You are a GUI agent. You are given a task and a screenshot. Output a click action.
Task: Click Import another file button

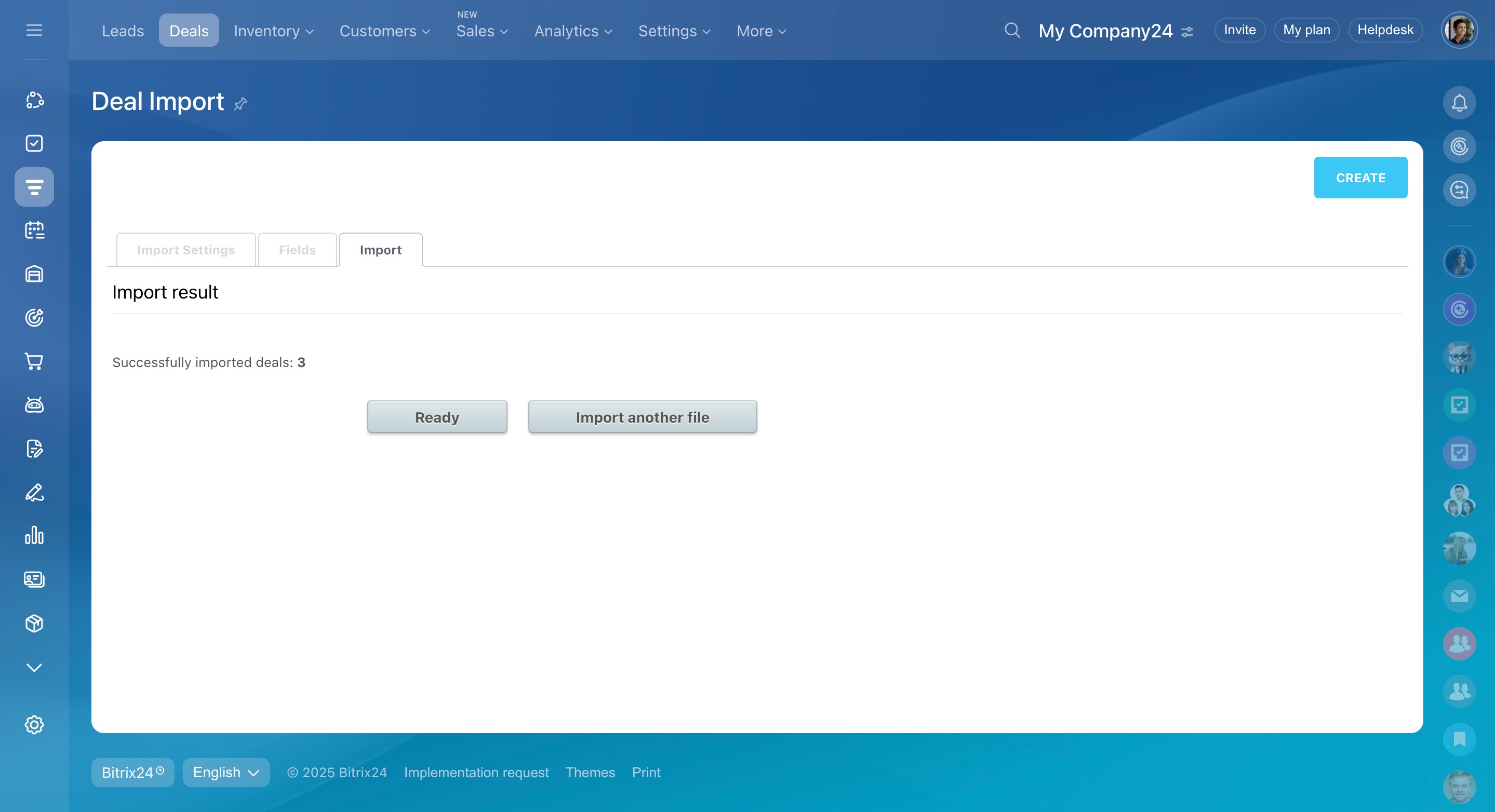(642, 417)
